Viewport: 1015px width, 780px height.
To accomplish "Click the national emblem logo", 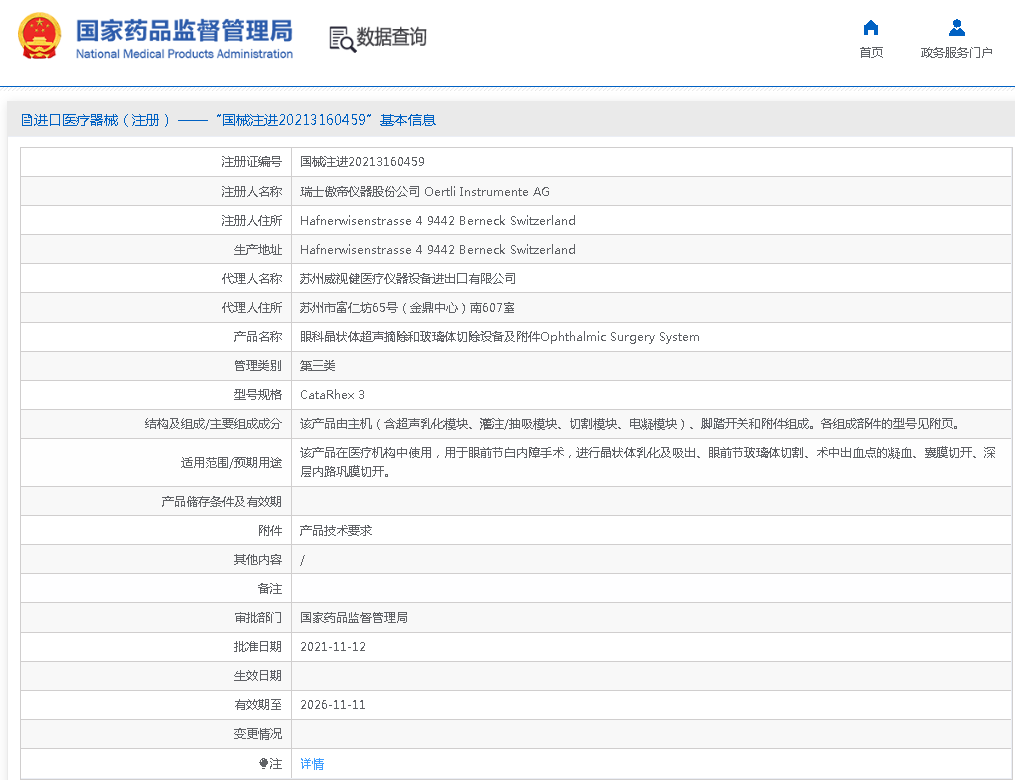I will 39,37.
